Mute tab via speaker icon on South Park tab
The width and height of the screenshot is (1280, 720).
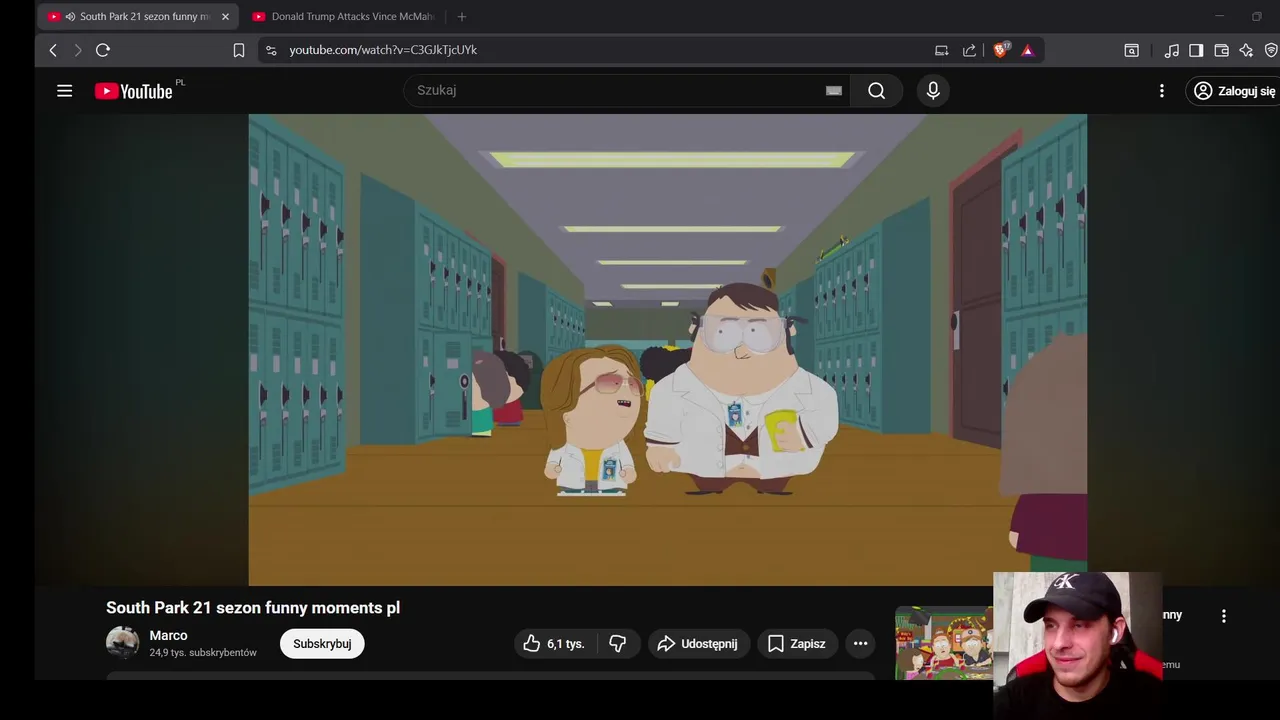[x=70, y=17]
